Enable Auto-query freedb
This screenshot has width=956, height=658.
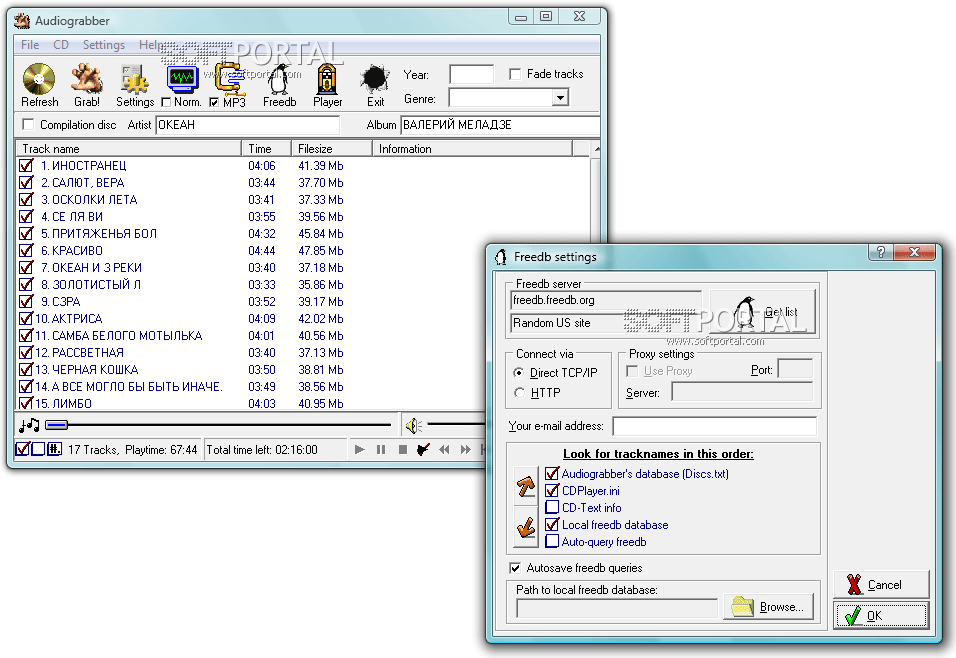click(552, 542)
